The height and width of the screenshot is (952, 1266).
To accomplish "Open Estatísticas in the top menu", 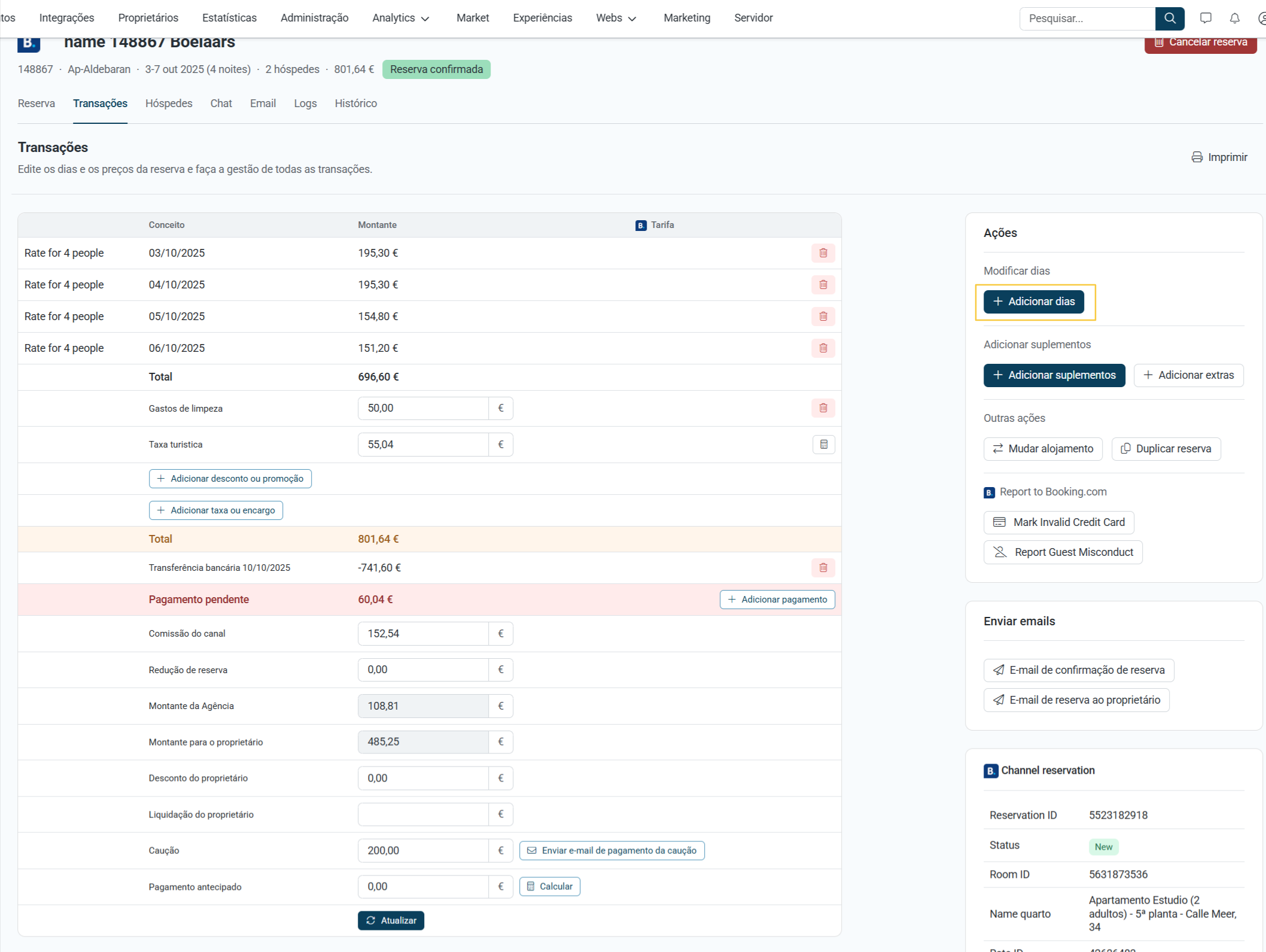I will point(229,18).
